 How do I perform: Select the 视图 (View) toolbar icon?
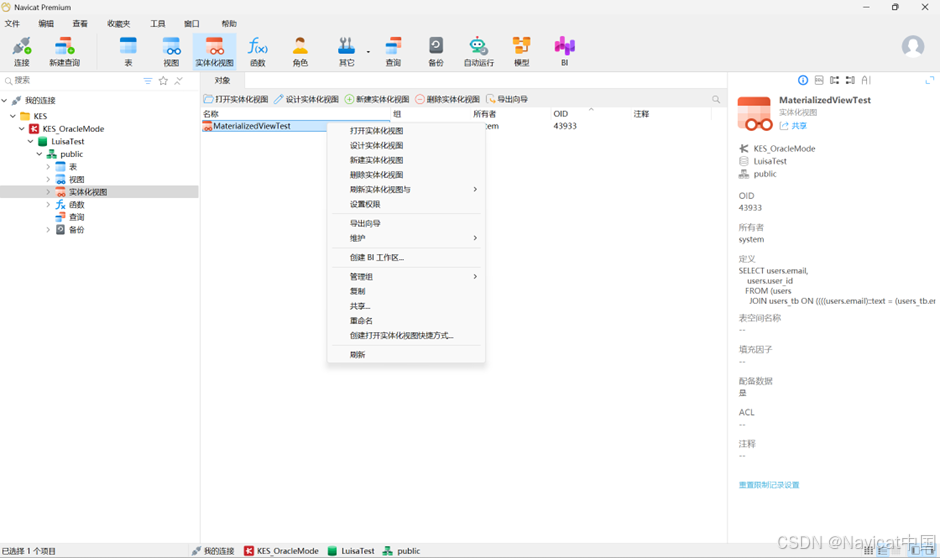tap(171, 52)
